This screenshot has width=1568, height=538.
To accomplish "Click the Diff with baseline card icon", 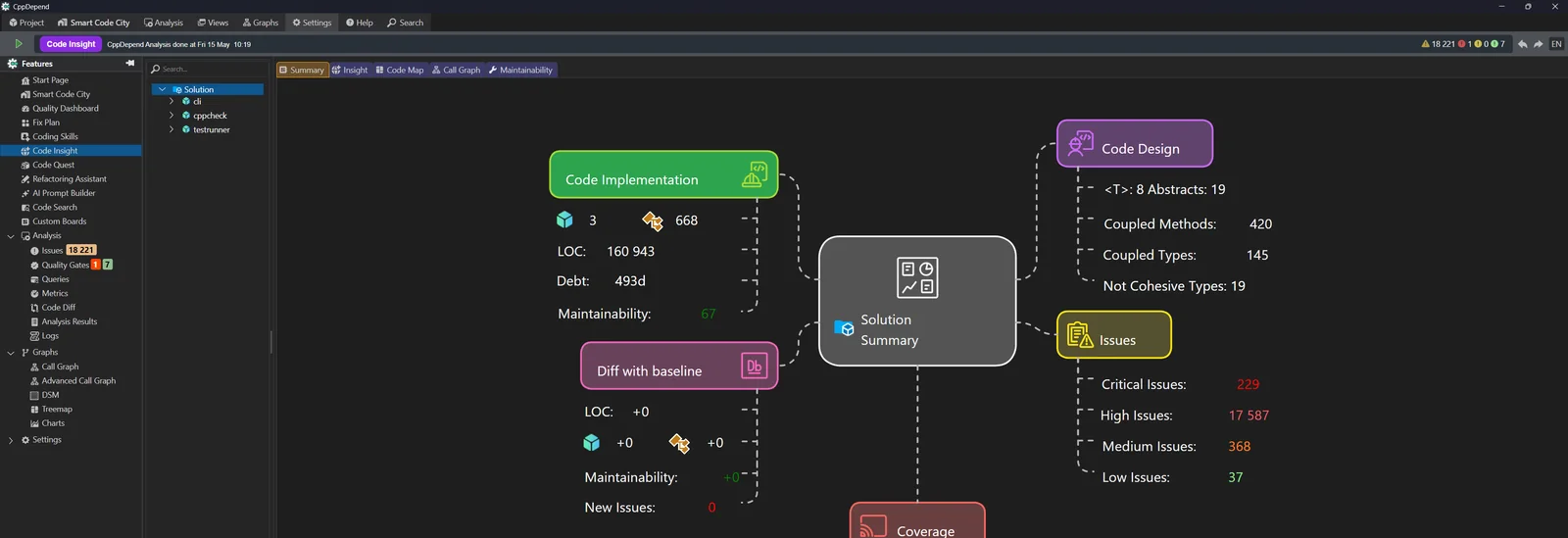I will point(754,367).
